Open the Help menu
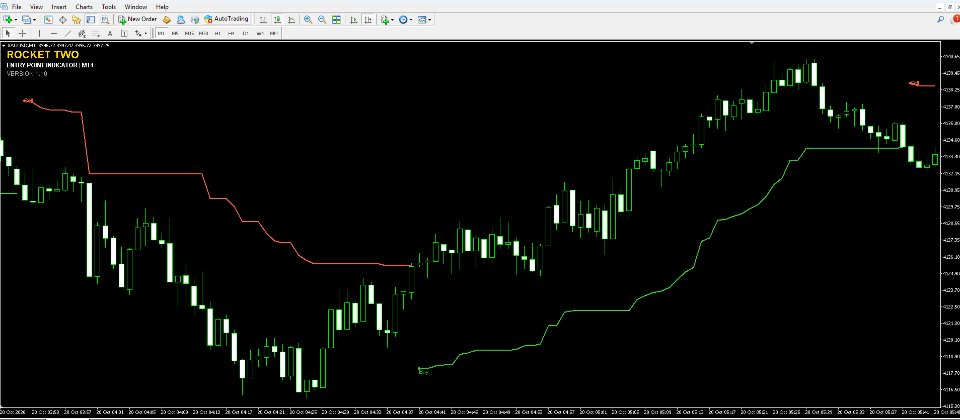960x420 pixels. [162, 7]
